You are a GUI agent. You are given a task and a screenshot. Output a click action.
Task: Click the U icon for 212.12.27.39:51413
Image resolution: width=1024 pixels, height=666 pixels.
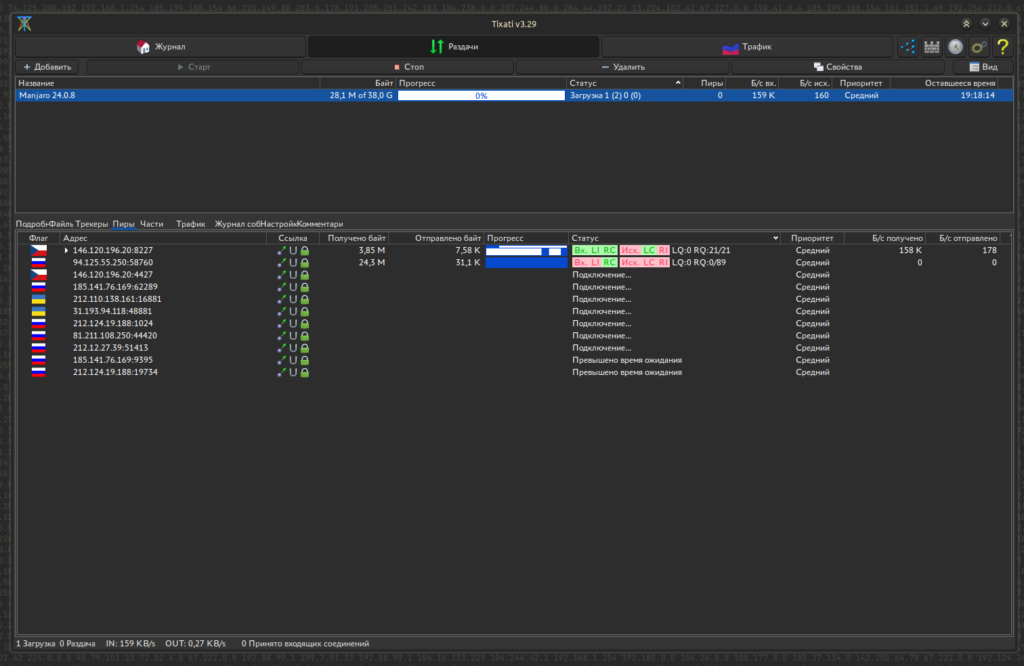tap(293, 348)
